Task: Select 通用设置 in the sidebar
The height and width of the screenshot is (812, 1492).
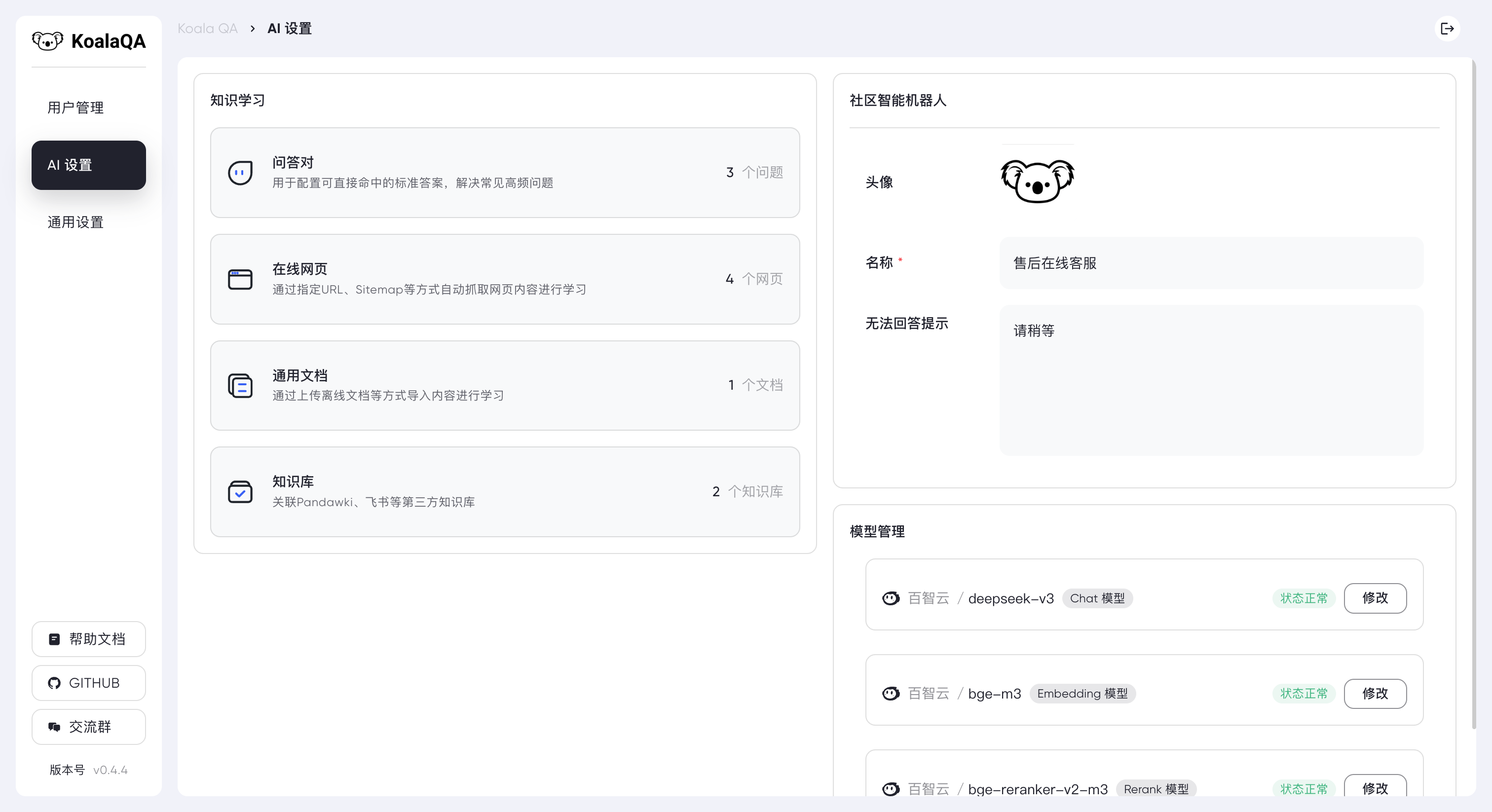Action: (x=75, y=222)
